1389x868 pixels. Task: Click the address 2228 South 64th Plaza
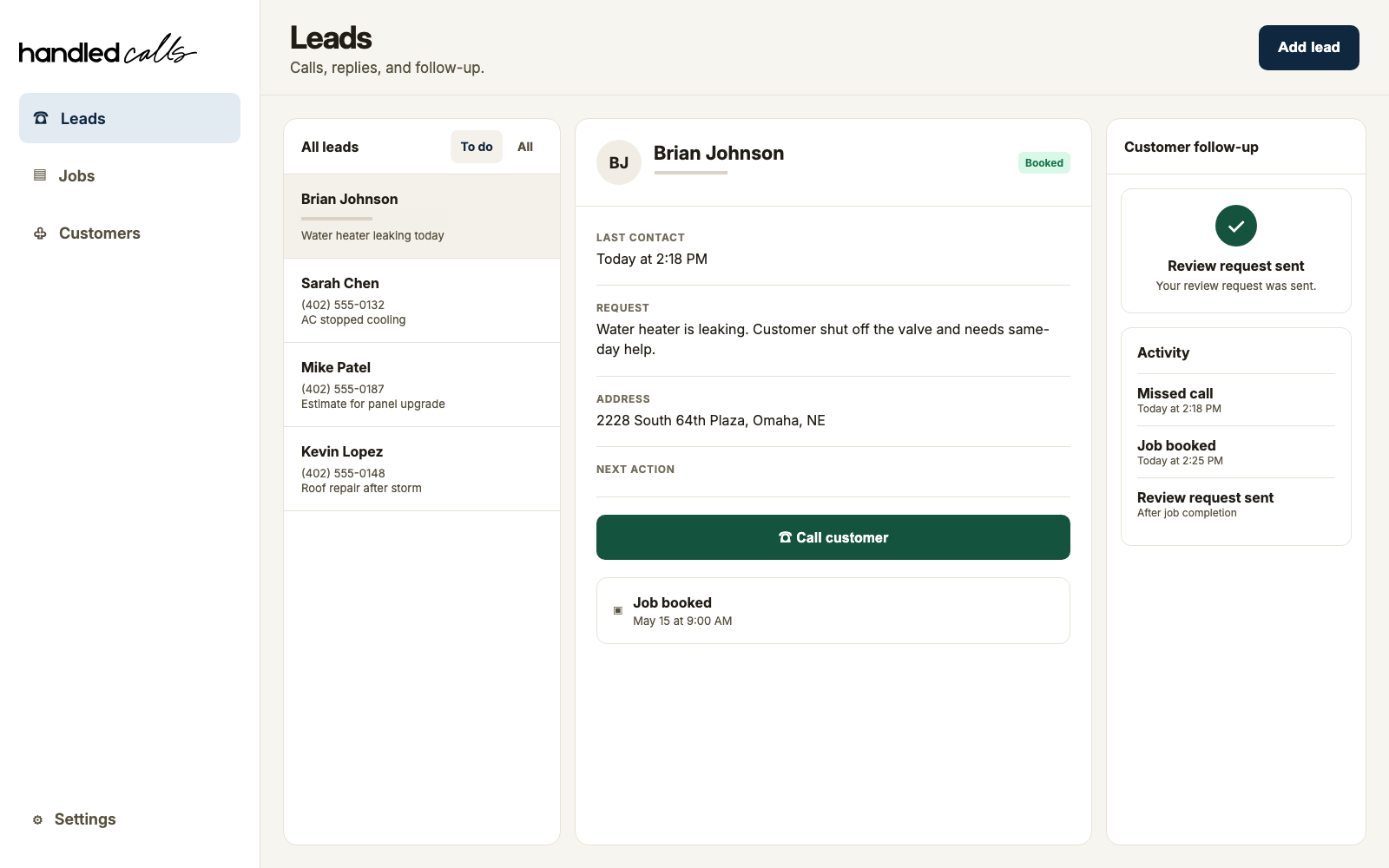(x=711, y=420)
